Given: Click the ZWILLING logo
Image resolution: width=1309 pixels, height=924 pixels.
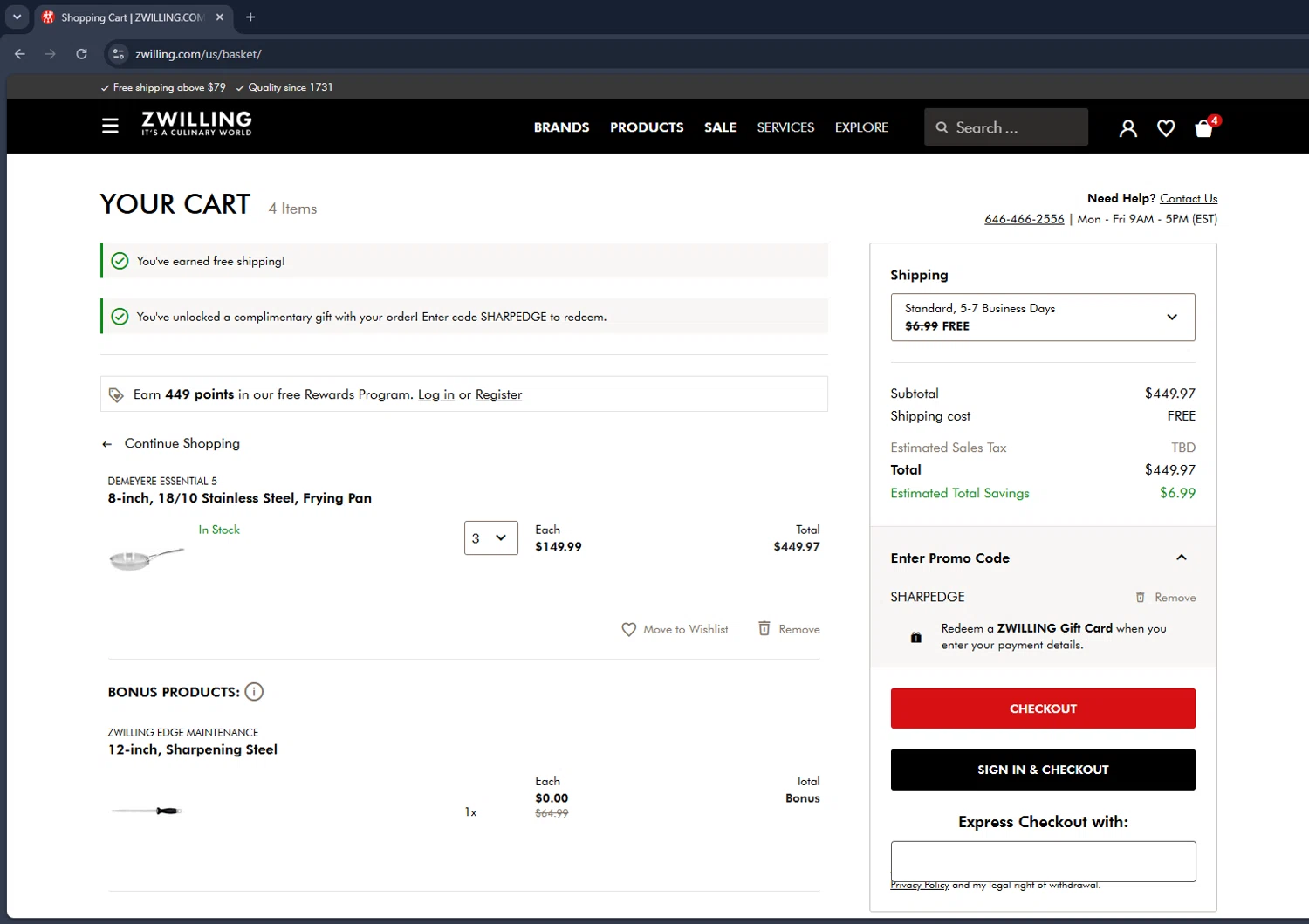Looking at the screenshot, I should coord(196,123).
